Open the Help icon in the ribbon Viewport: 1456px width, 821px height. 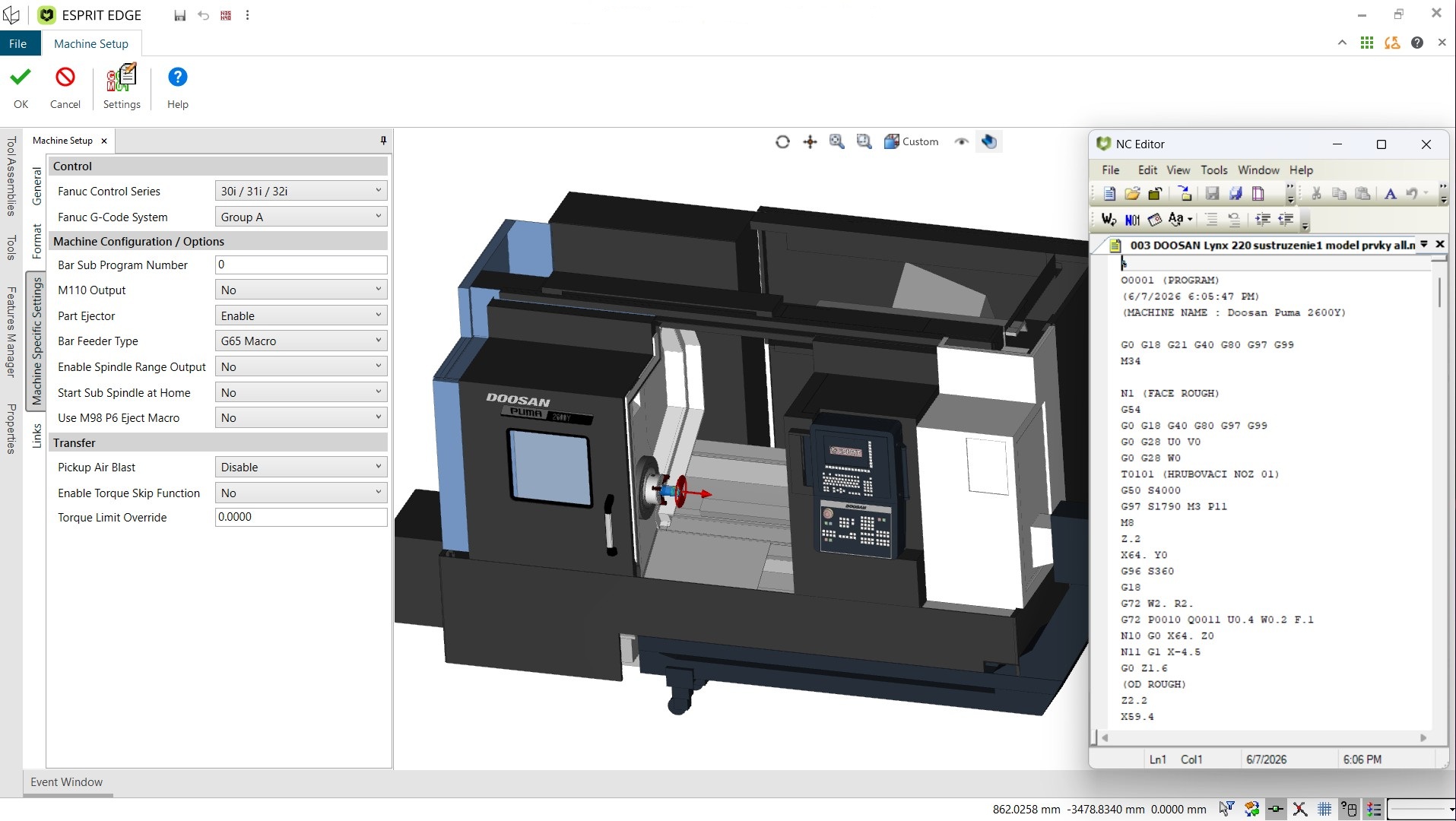click(x=177, y=87)
